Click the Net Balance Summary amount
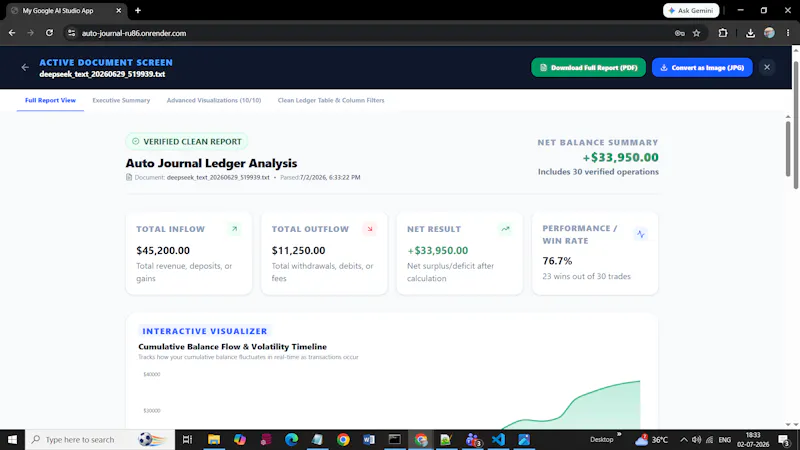Viewport: 800px width, 450px height. coord(620,157)
